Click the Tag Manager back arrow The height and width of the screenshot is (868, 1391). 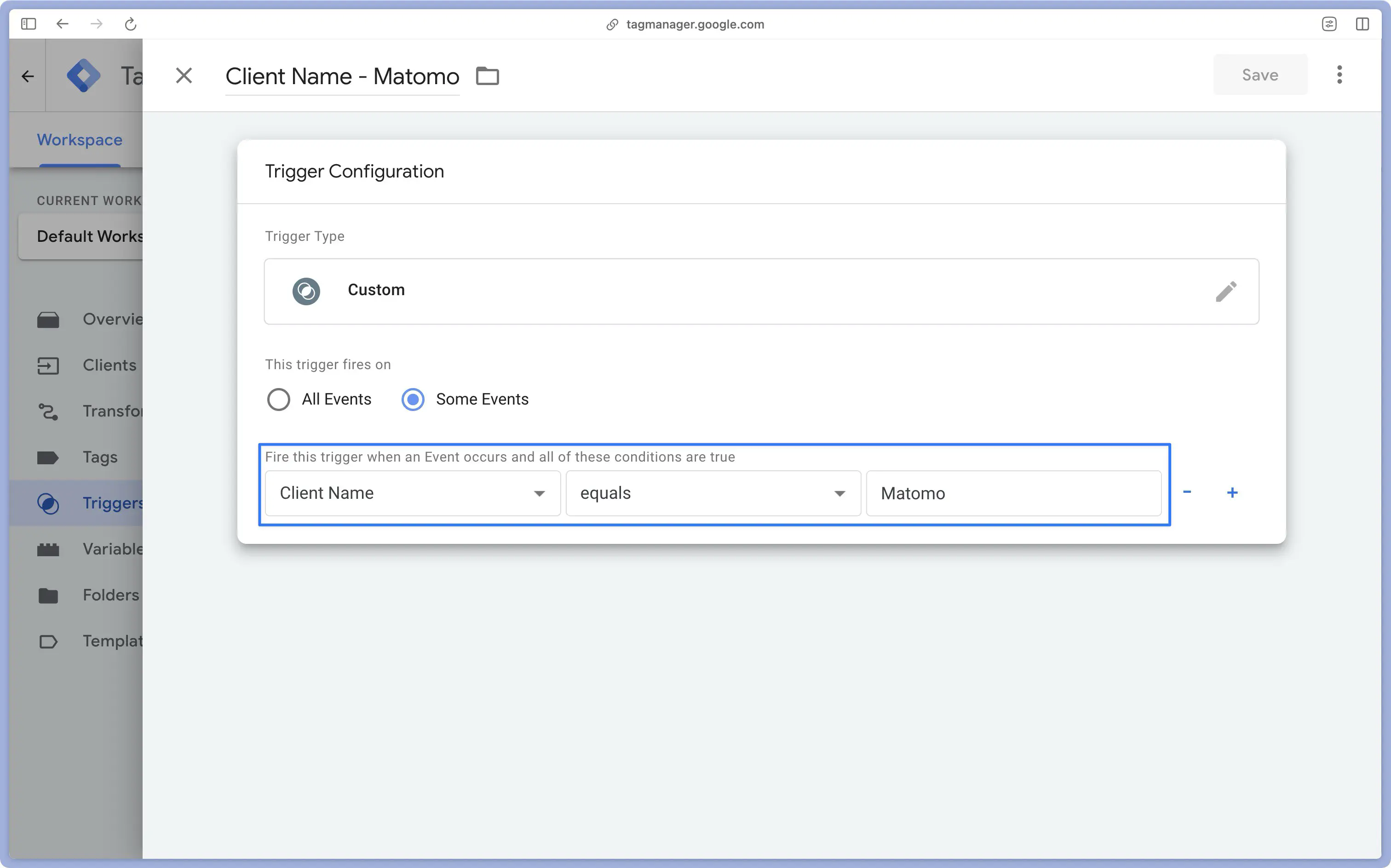(x=28, y=76)
